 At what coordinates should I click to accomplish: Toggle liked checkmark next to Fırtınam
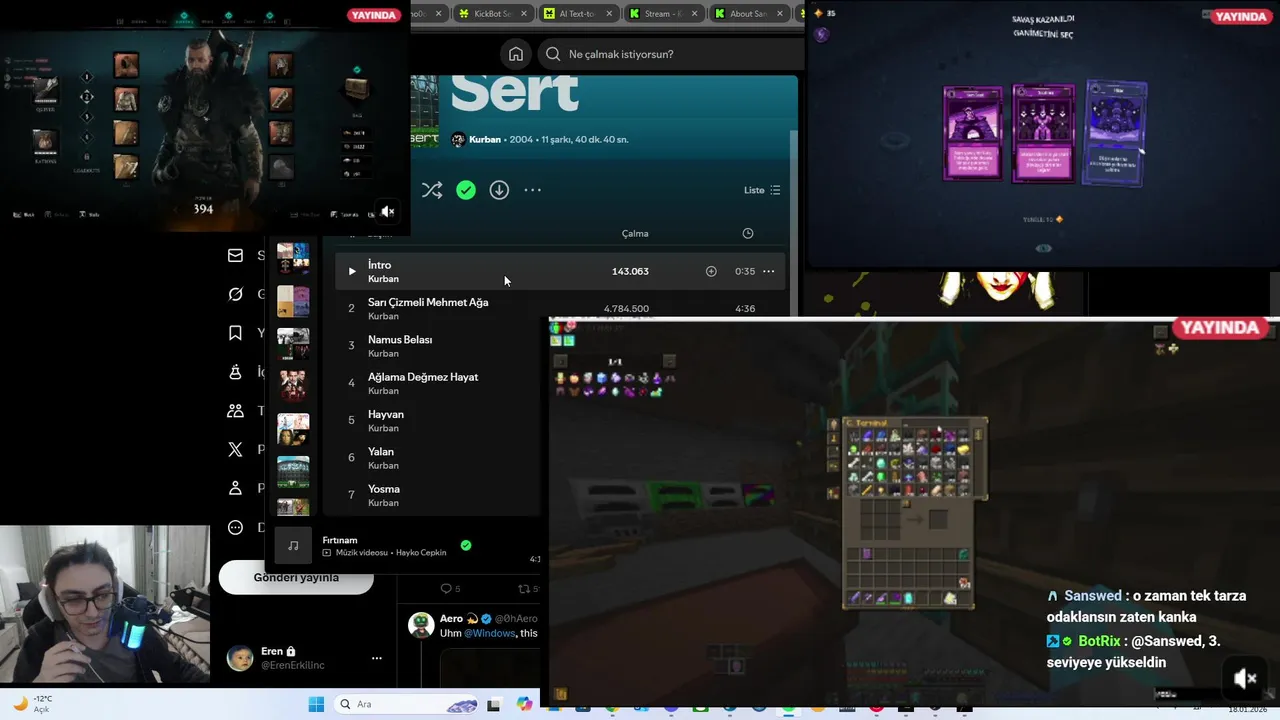(466, 545)
